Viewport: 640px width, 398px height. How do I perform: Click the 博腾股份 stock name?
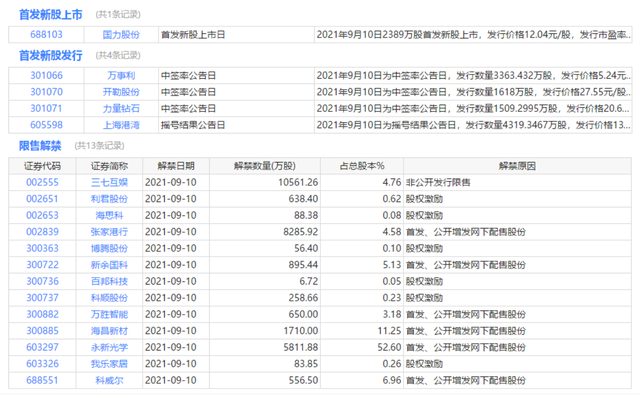tap(109, 248)
